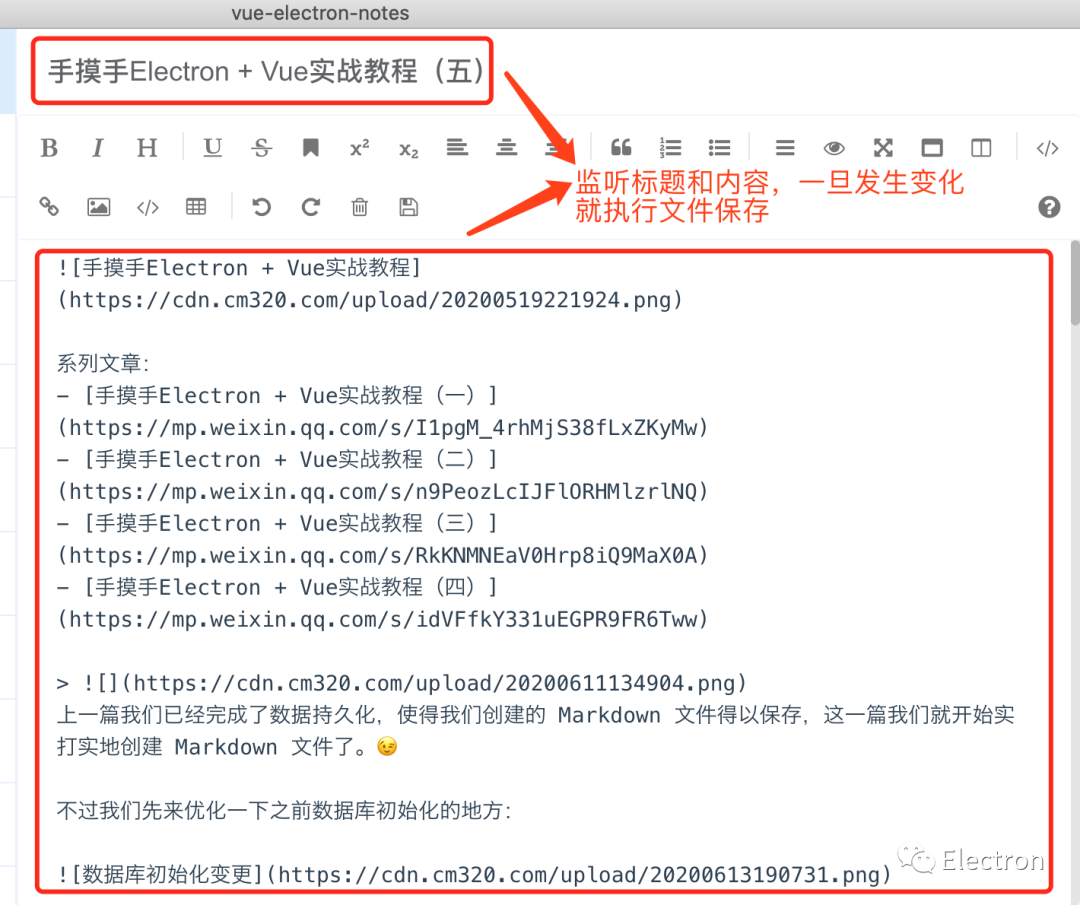1080x905 pixels.
Task: Insert an ordered numbered list
Action: [670, 147]
